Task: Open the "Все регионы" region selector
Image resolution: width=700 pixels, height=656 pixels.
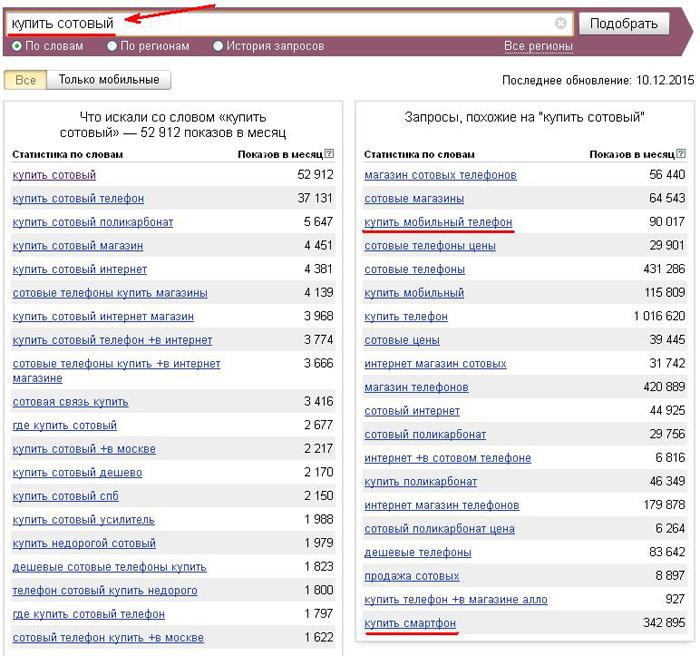Action: pos(538,46)
